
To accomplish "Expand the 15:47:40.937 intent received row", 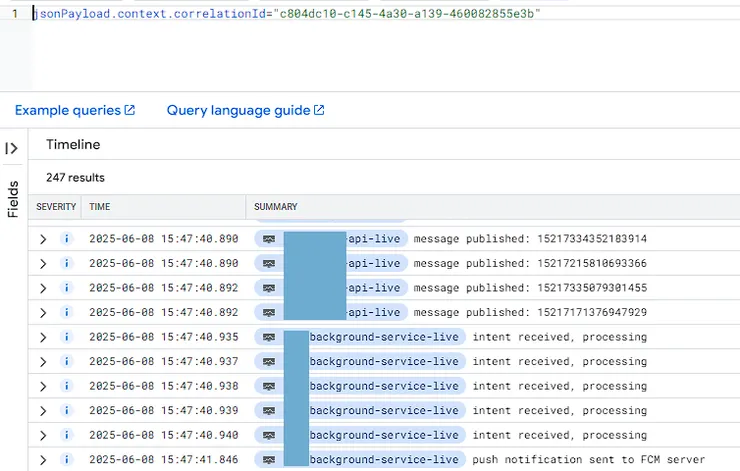I will pyautogui.click(x=43, y=362).
